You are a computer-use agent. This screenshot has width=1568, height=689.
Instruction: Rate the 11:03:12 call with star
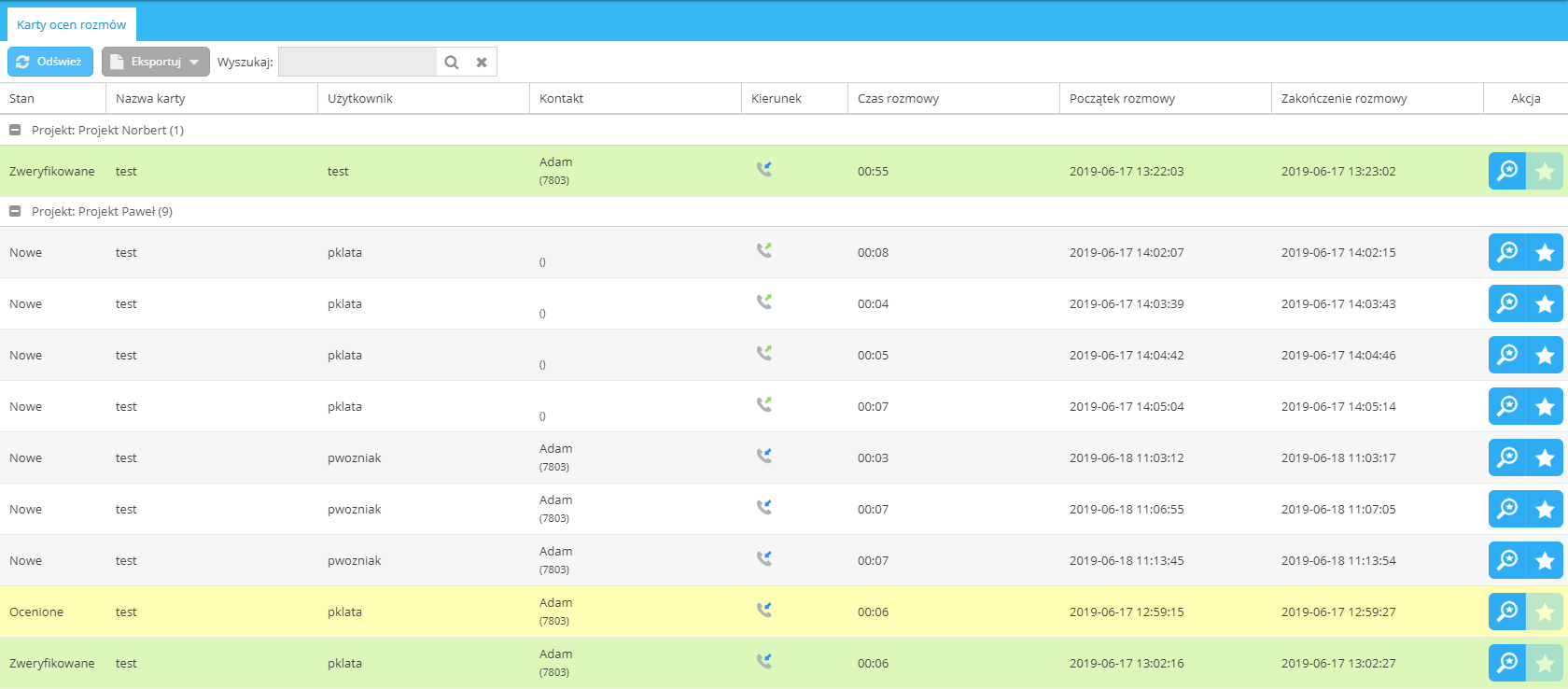click(x=1545, y=457)
